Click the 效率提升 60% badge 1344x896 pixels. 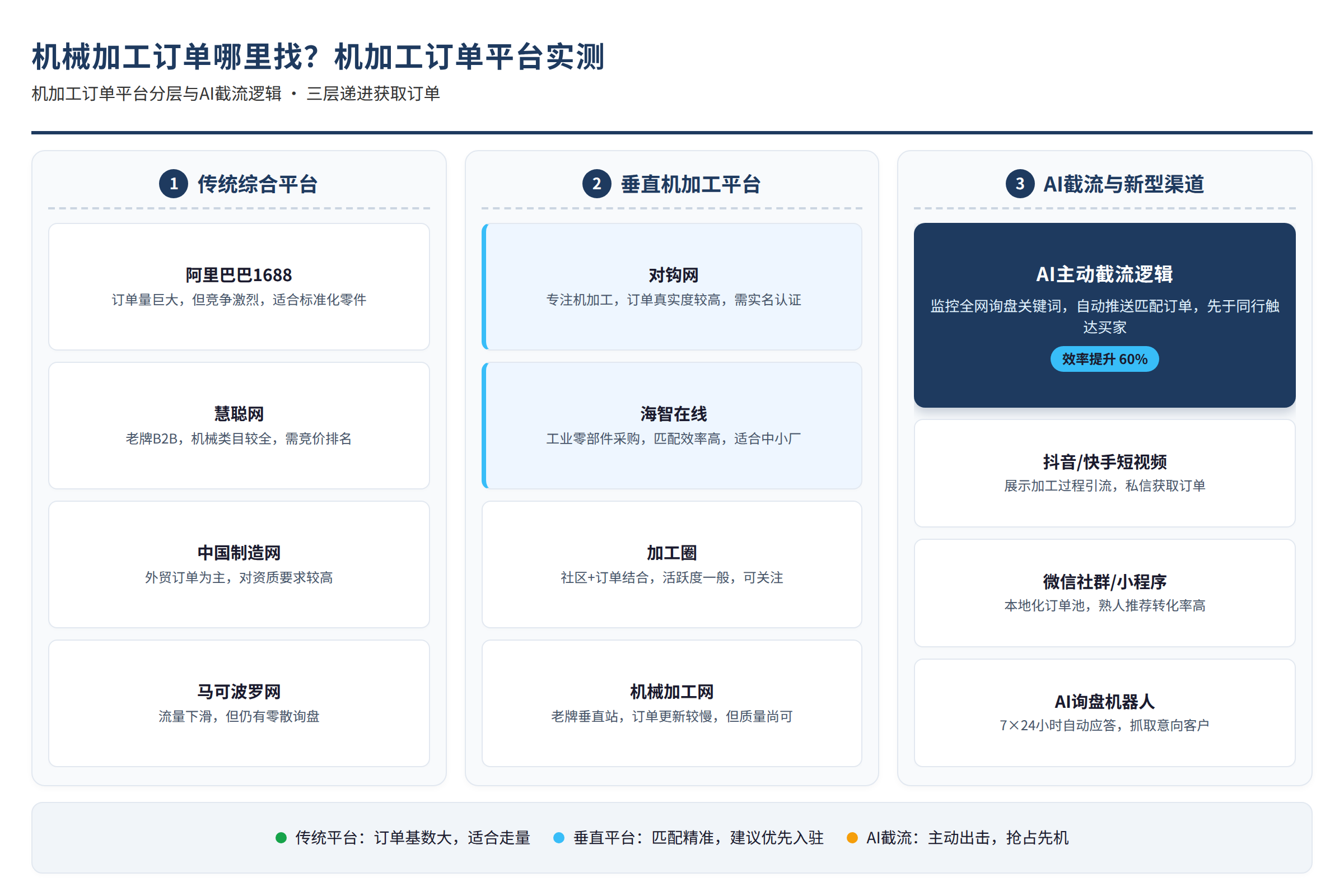(1104, 359)
